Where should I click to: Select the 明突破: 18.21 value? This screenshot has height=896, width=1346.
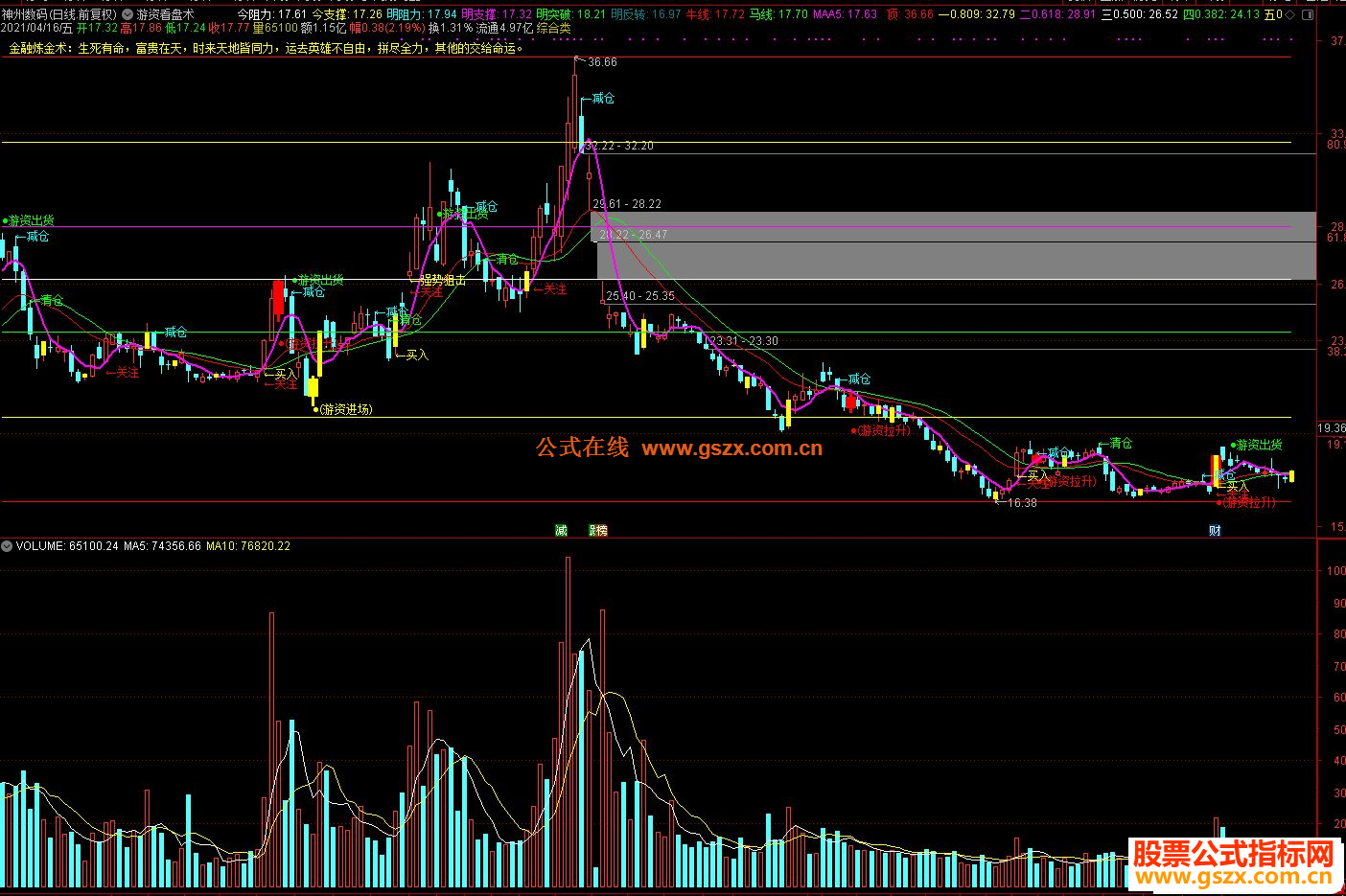(x=571, y=14)
